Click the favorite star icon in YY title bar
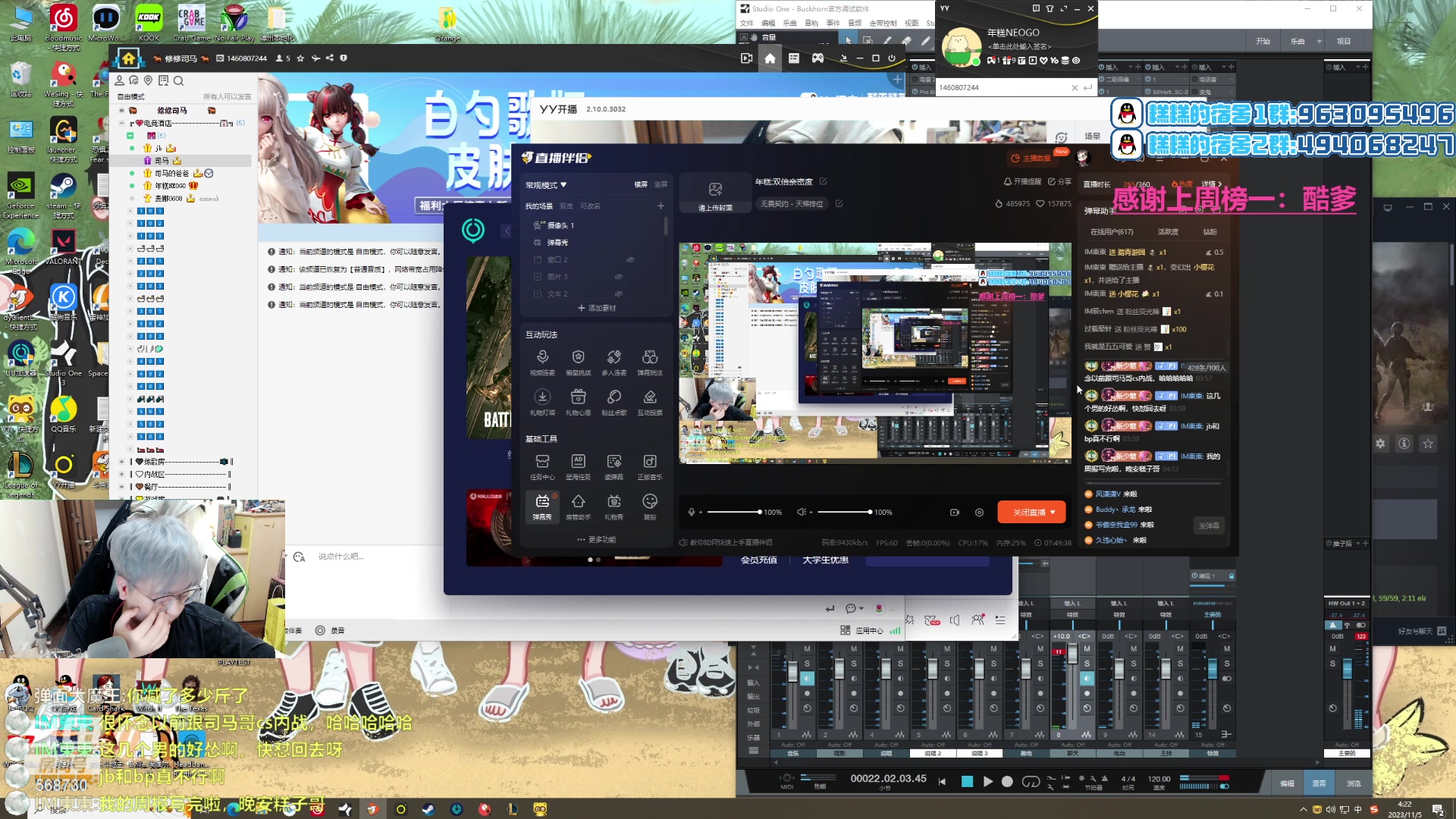The width and height of the screenshot is (1456, 819). pos(300,58)
